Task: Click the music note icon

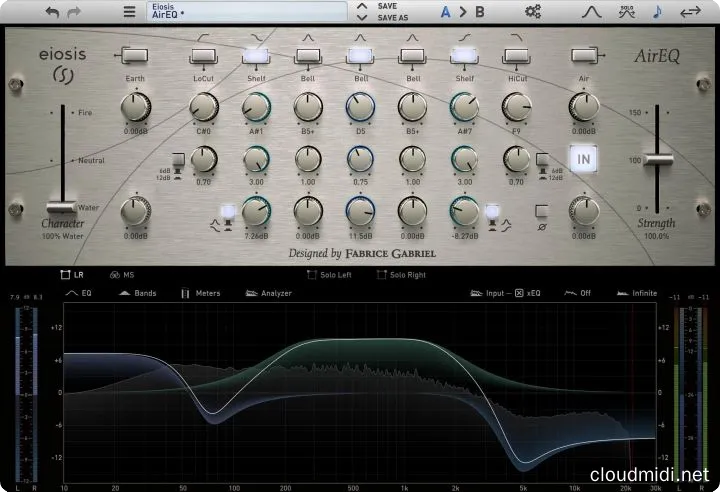Action: (656, 12)
